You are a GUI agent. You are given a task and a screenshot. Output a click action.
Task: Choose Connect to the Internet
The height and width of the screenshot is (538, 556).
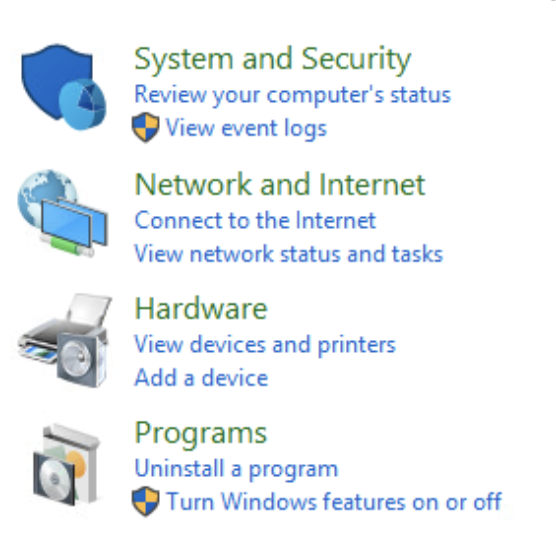tap(255, 221)
